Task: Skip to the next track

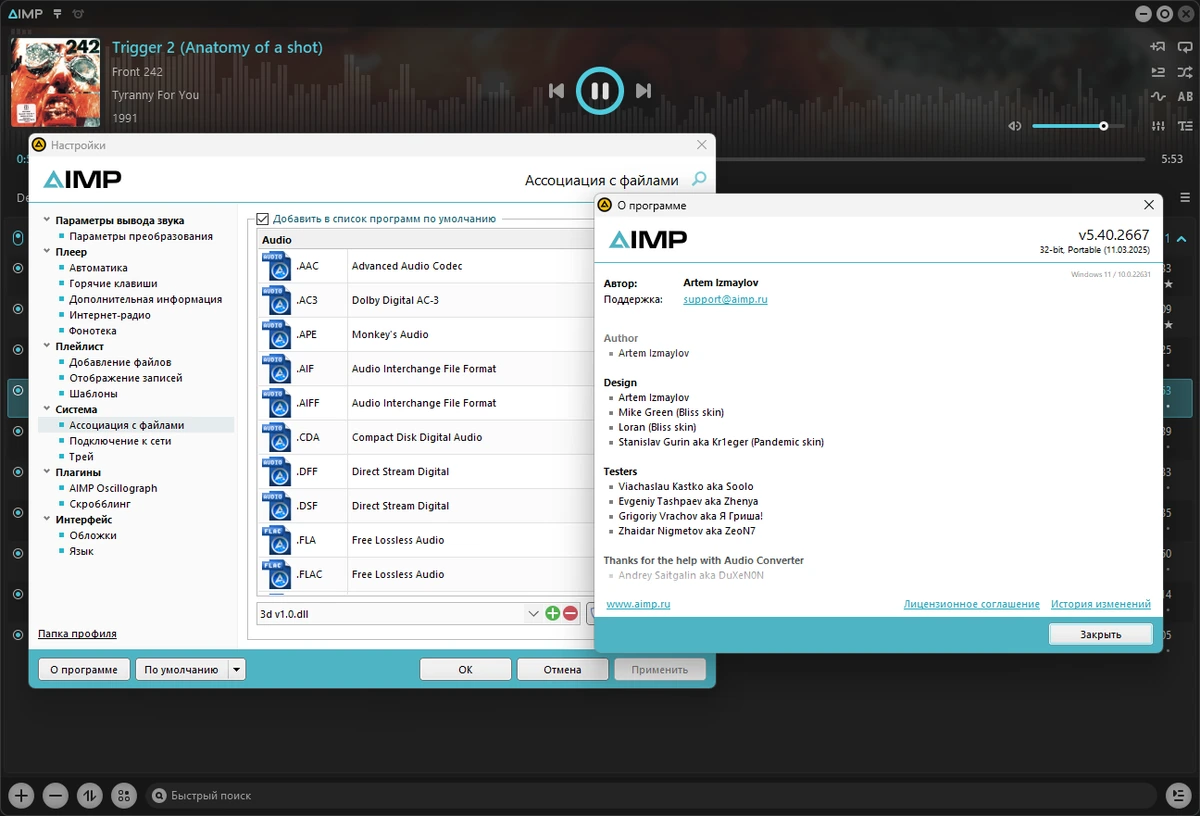Action: [643, 91]
